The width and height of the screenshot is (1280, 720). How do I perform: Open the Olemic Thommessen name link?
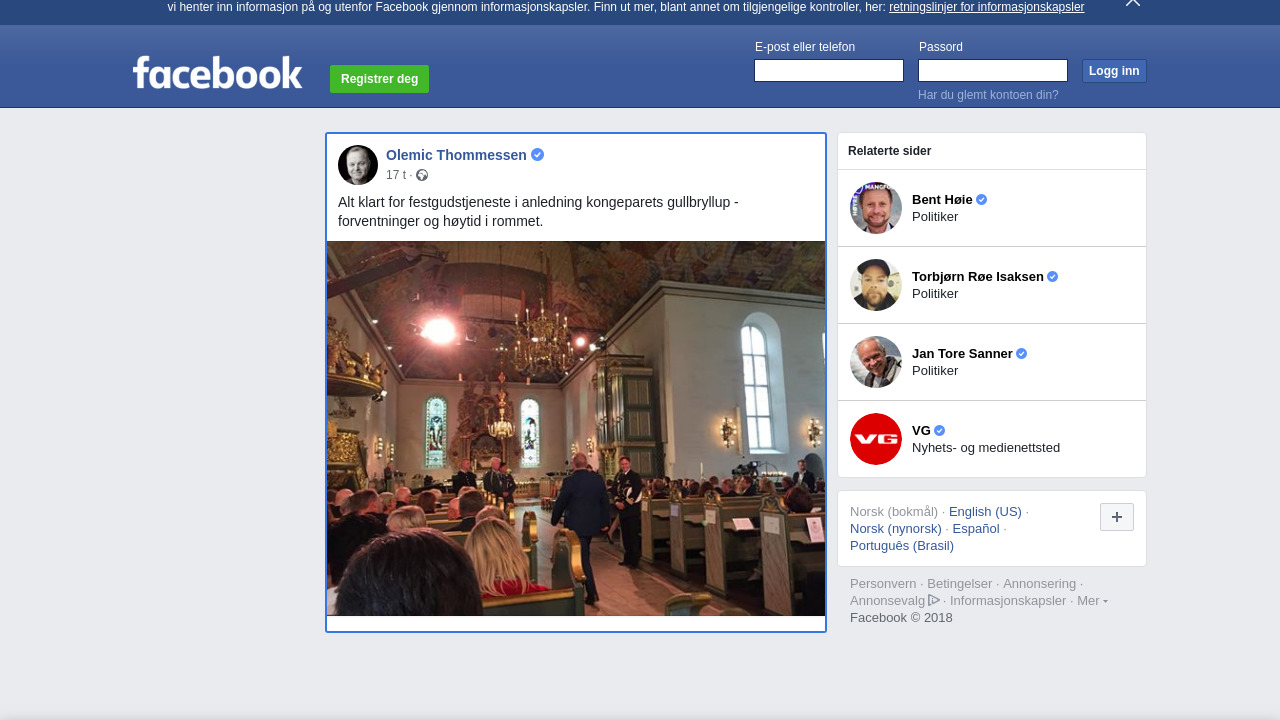point(456,155)
